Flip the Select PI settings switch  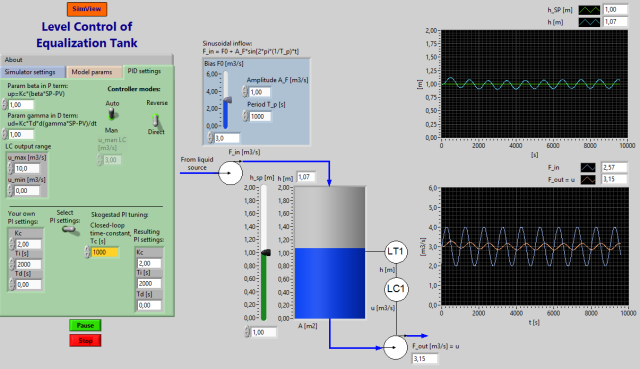coord(71,230)
